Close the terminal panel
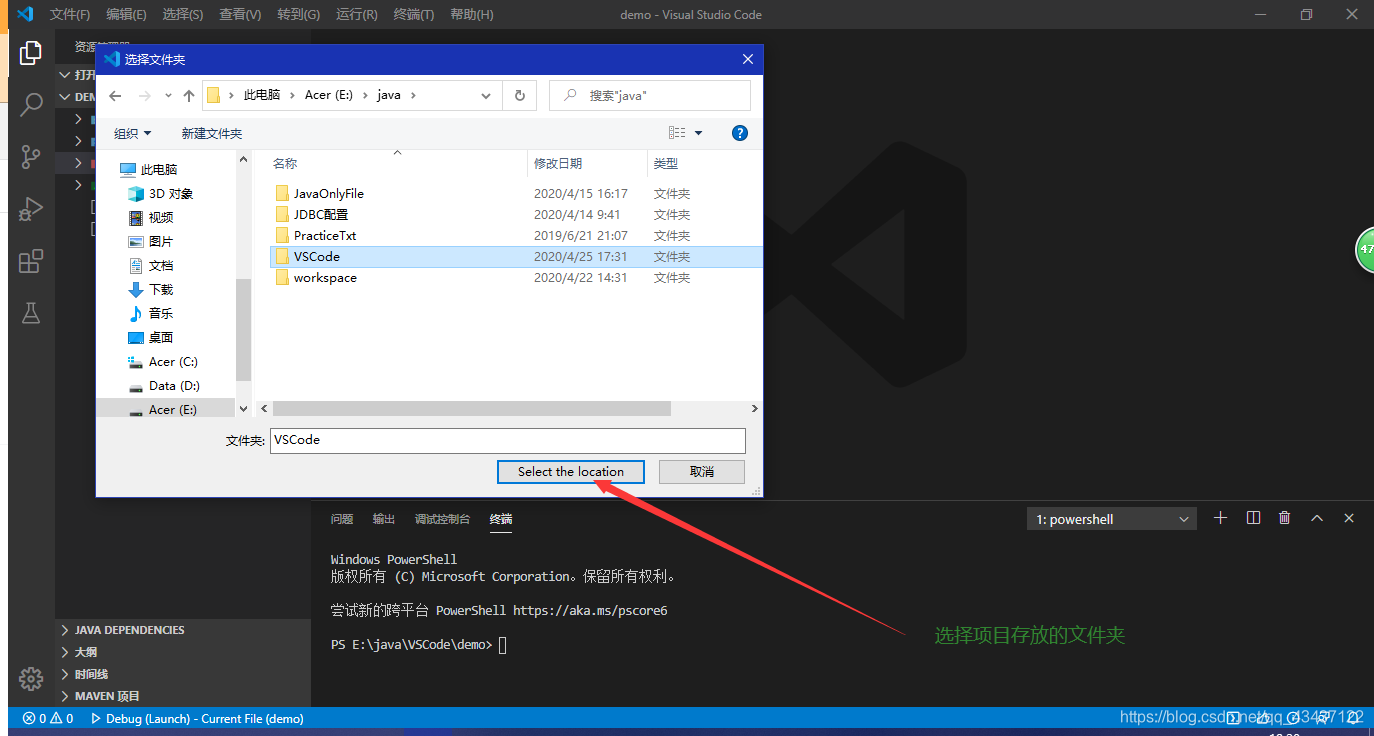Screen dimensions: 1374x736 (1349, 518)
